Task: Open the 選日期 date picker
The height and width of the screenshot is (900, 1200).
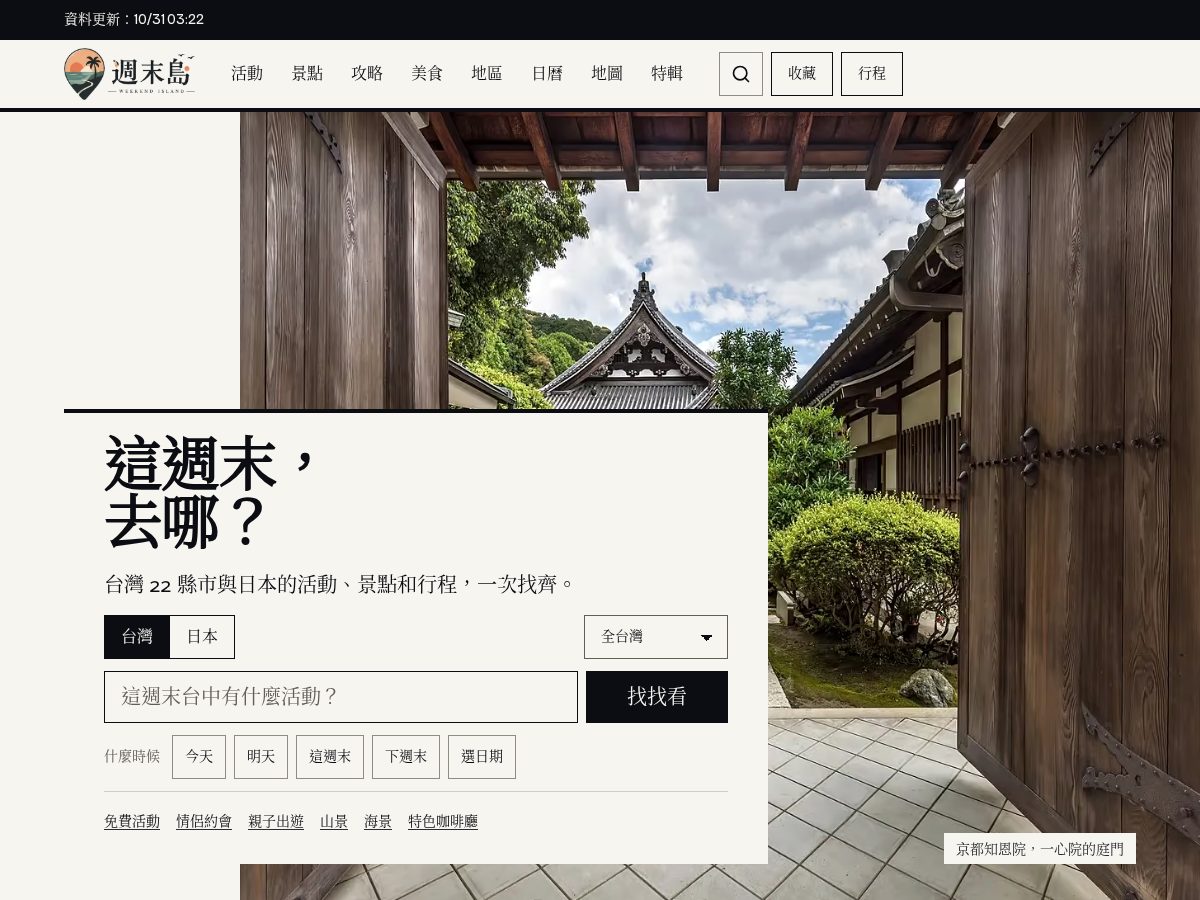Action: tap(482, 757)
